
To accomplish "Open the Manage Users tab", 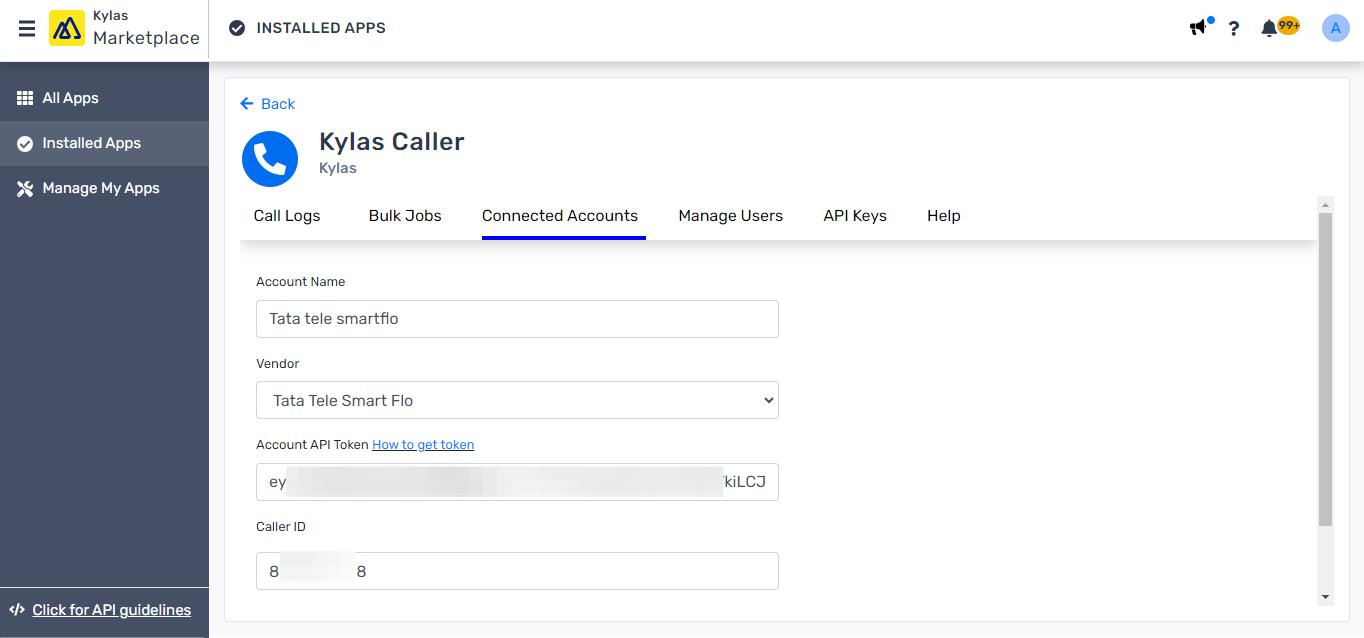I will pyautogui.click(x=731, y=216).
